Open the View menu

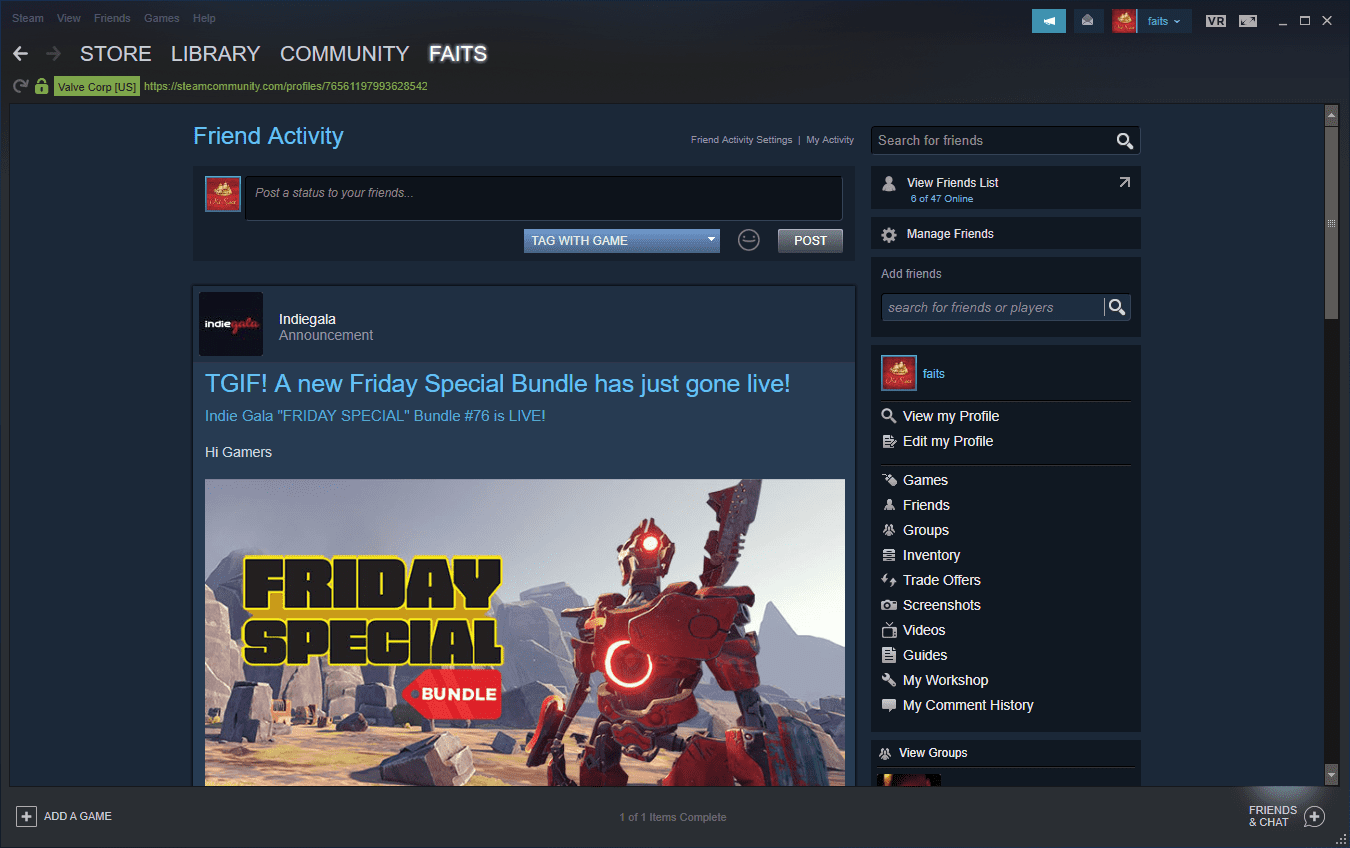pos(69,18)
